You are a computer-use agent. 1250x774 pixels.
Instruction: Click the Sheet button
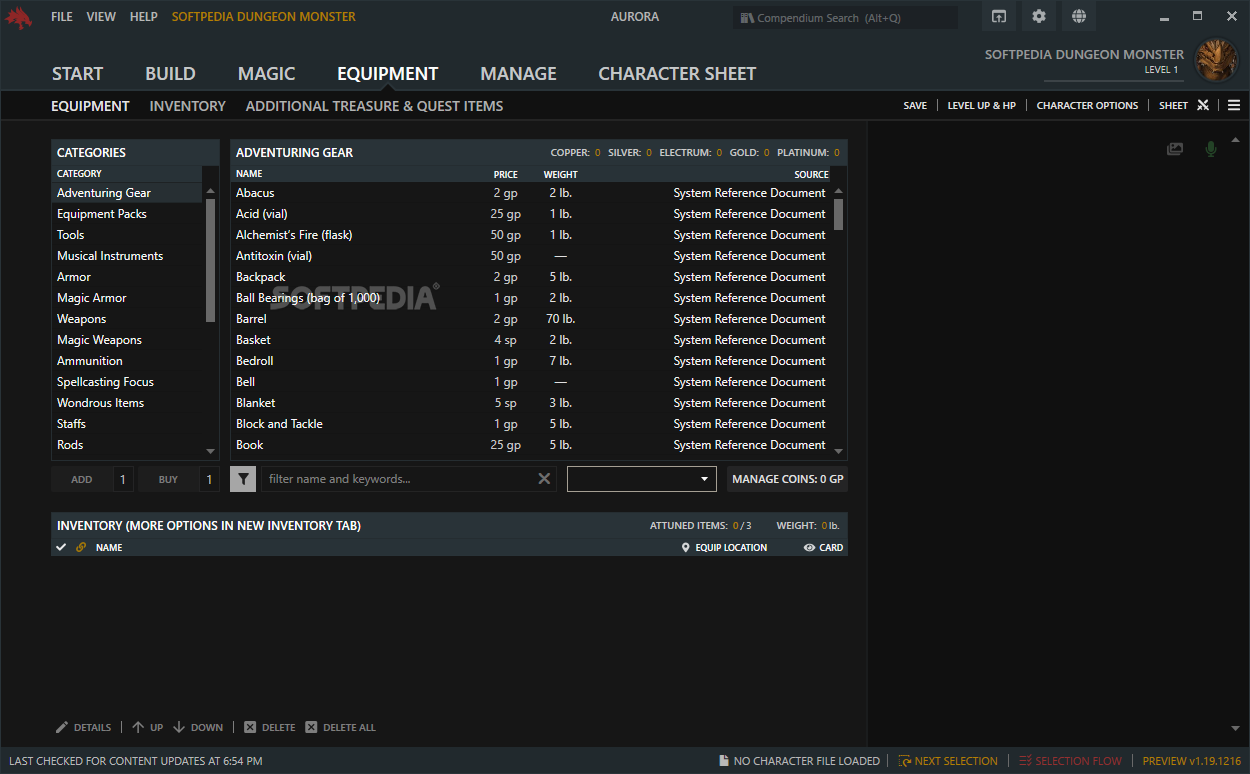point(1174,105)
